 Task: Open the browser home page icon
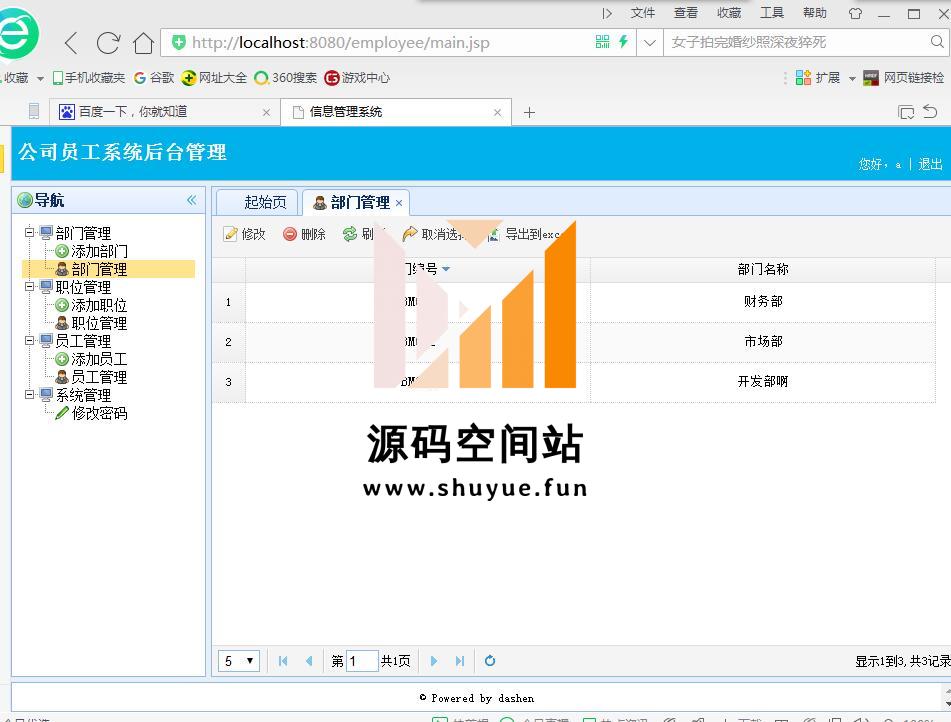[x=144, y=43]
